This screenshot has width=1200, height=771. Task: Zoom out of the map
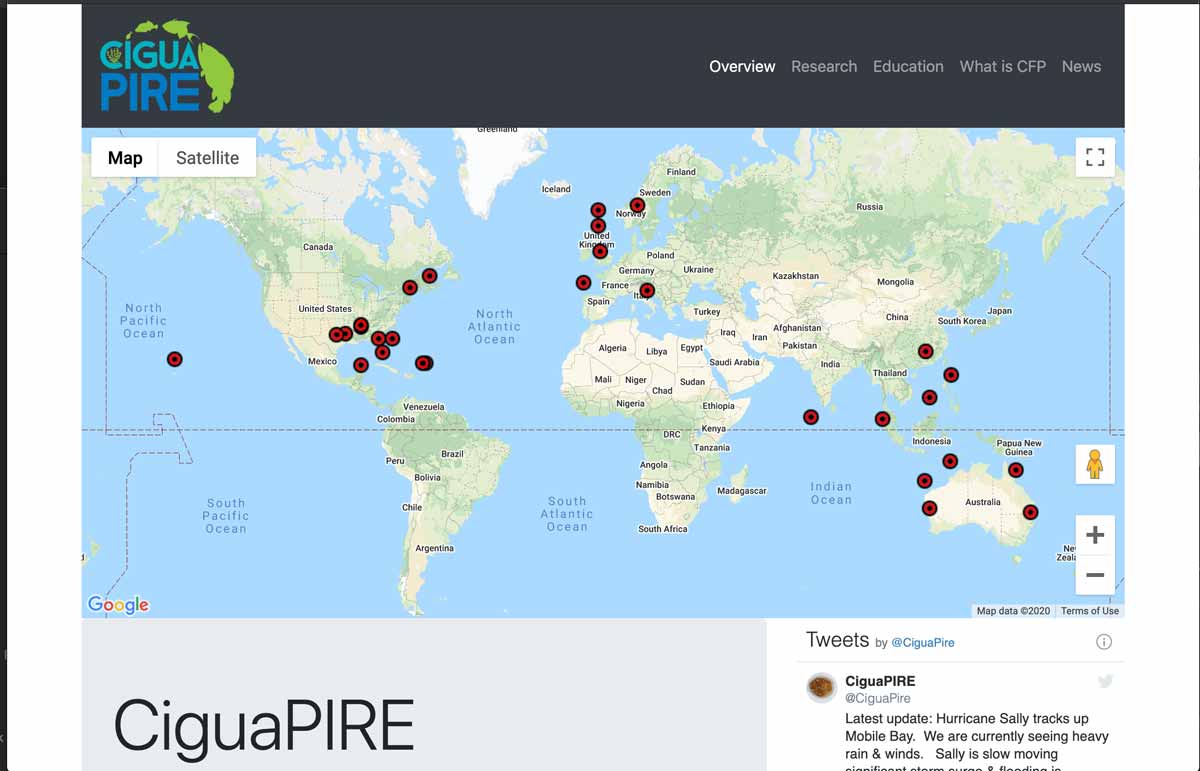[x=1095, y=575]
